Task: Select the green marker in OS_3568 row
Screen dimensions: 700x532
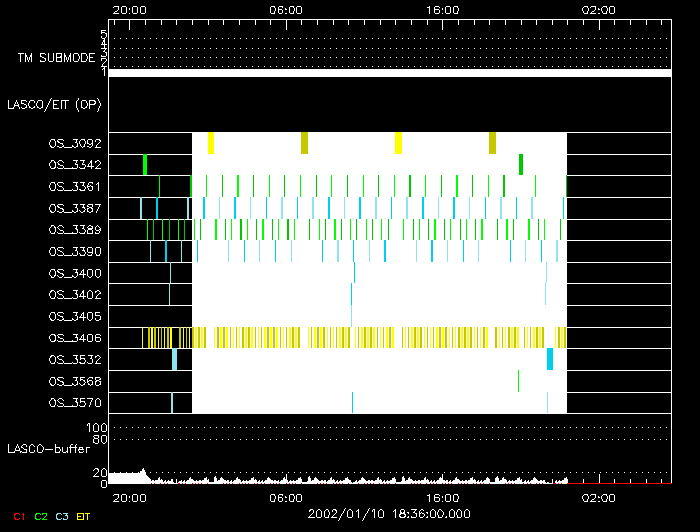Action: point(518,381)
